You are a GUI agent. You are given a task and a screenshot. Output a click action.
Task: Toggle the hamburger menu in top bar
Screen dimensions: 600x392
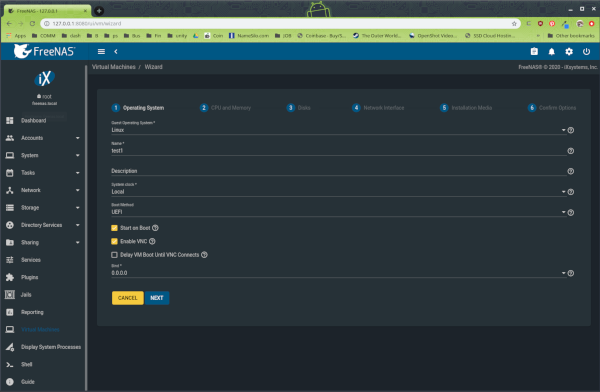coord(101,51)
